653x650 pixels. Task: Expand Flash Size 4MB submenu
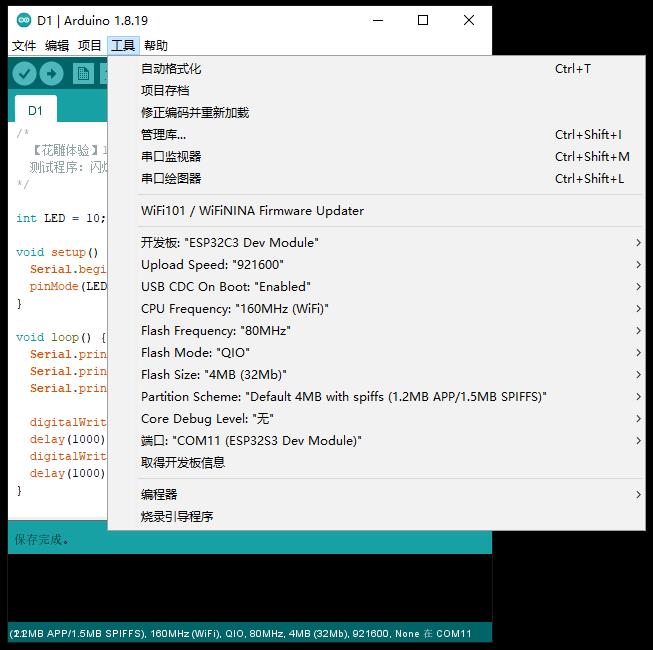tap(374, 375)
